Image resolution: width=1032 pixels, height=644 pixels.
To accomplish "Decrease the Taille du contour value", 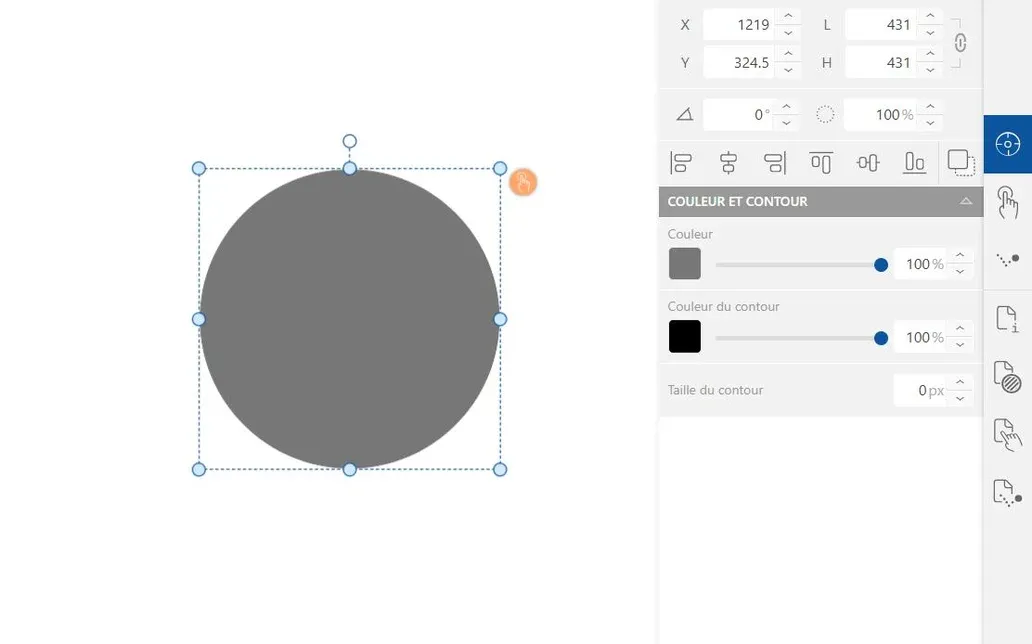I will tap(960, 398).
